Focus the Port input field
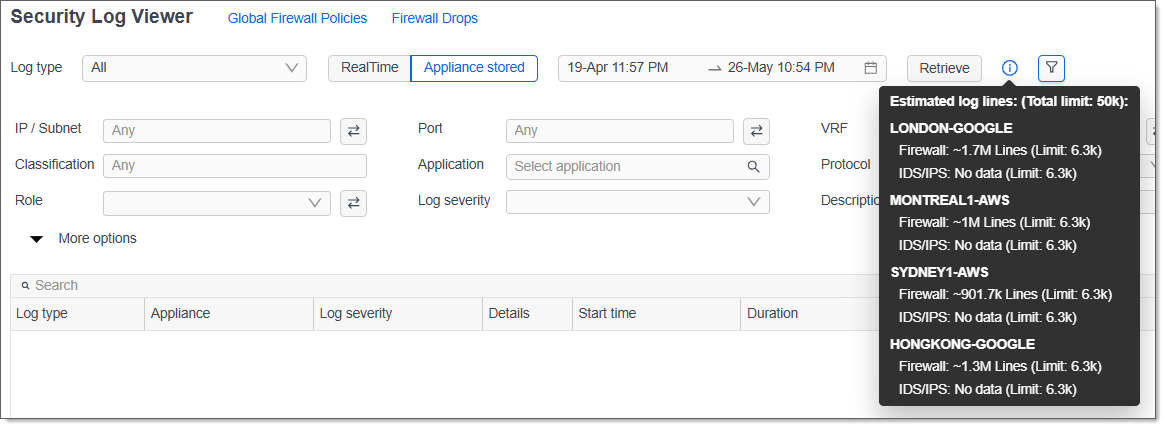This screenshot has height=428, width=1165. [x=620, y=131]
